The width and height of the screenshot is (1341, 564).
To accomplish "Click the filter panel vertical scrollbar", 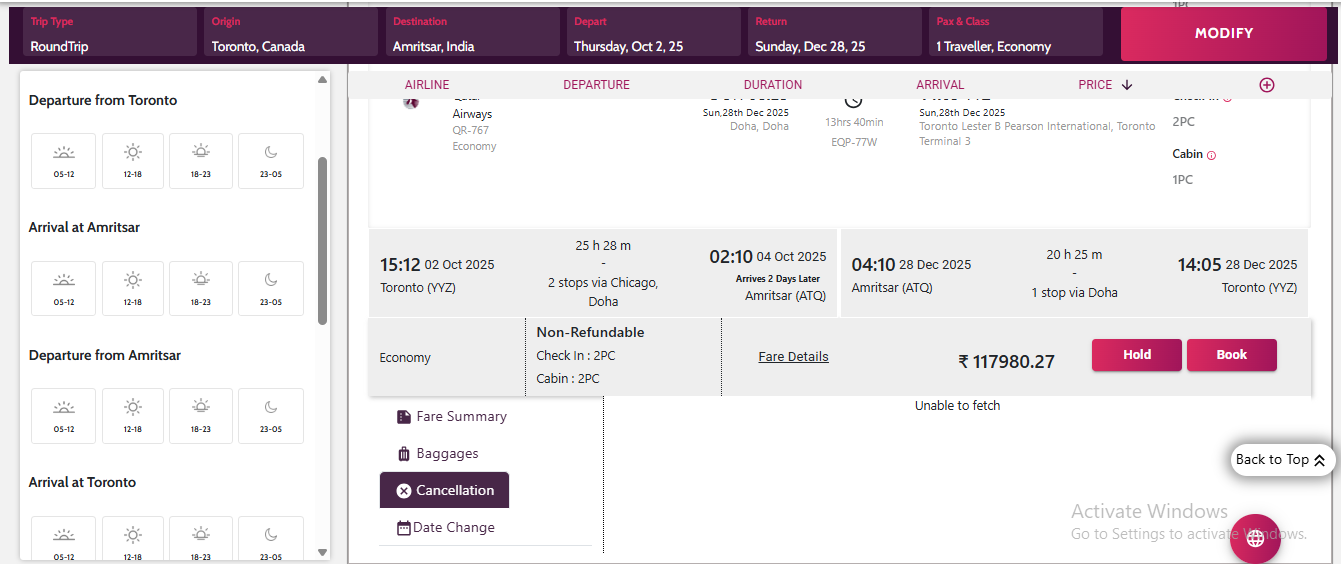I will (x=322, y=240).
